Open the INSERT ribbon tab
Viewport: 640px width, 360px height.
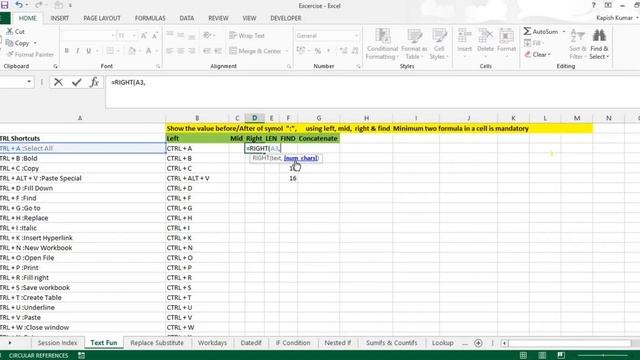click(x=60, y=18)
